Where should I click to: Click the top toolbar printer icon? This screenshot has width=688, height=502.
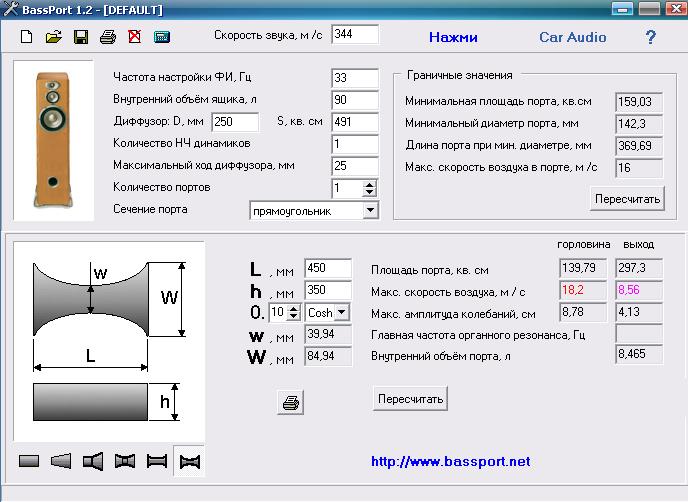[108, 38]
